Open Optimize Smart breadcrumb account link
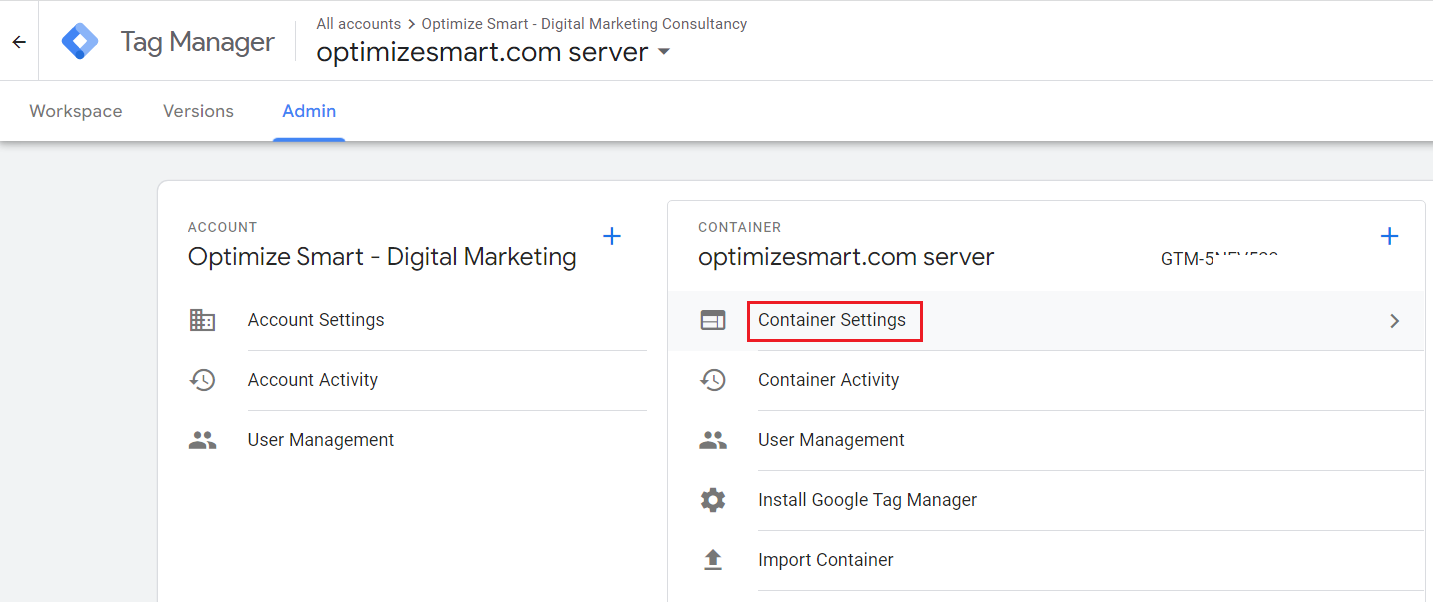This screenshot has width=1433, height=602. [584, 23]
